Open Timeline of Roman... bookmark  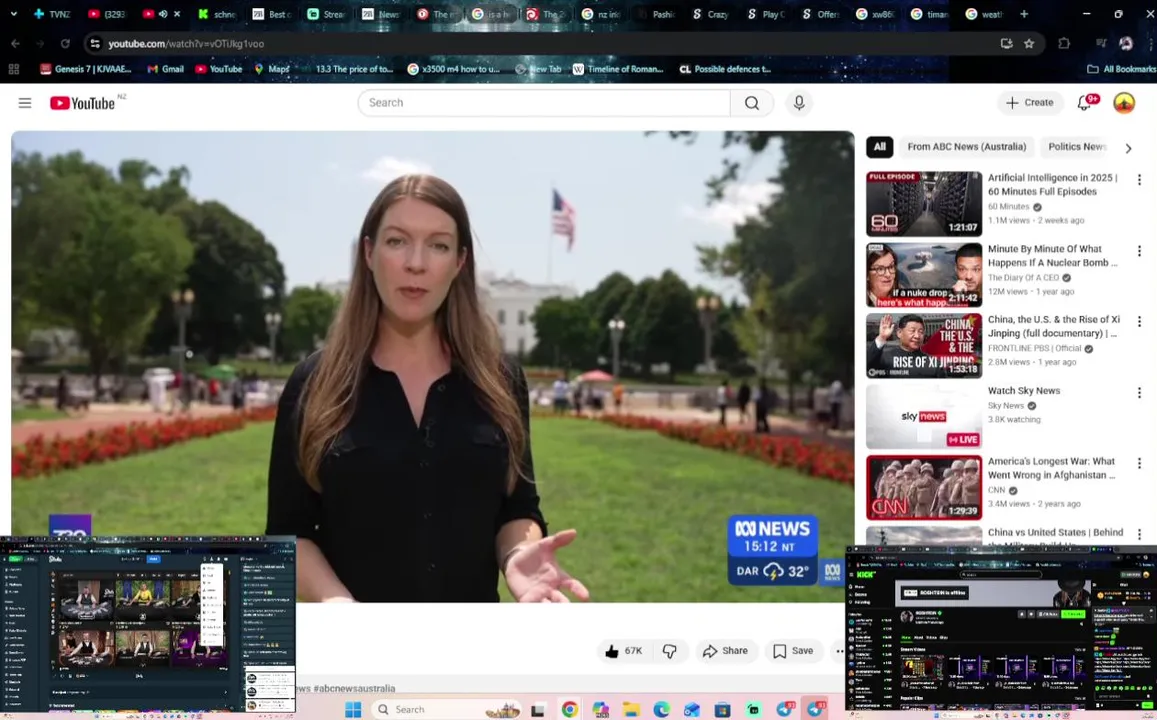[x=618, y=69]
